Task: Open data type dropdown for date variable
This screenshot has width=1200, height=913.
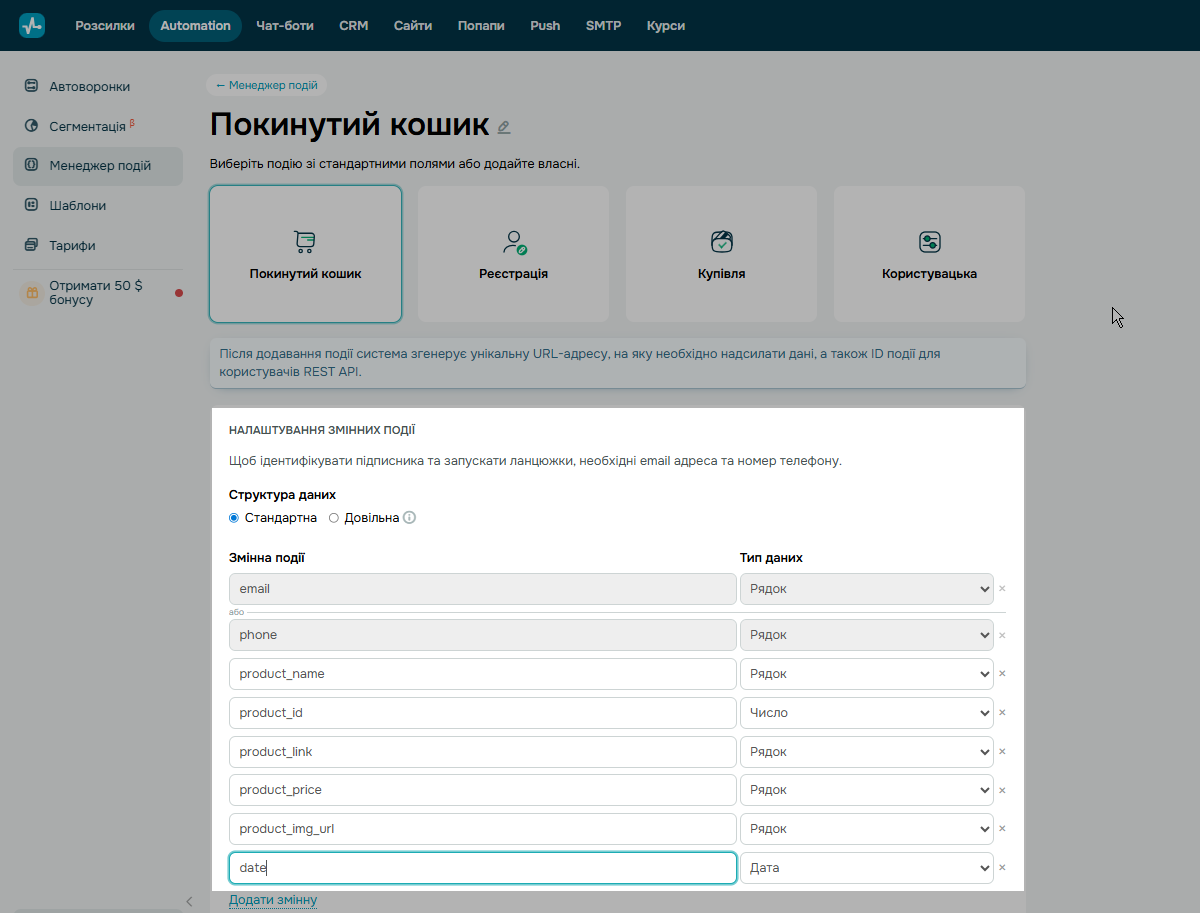Action: (866, 868)
